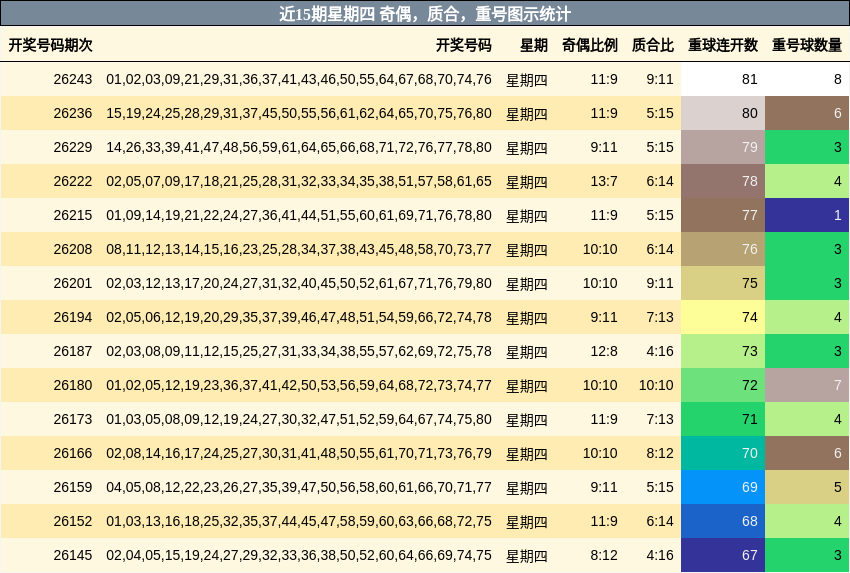The height and width of the screenshot is (573, 850).
Task: Select issue number 26180
Action: [x=73, y=385]
